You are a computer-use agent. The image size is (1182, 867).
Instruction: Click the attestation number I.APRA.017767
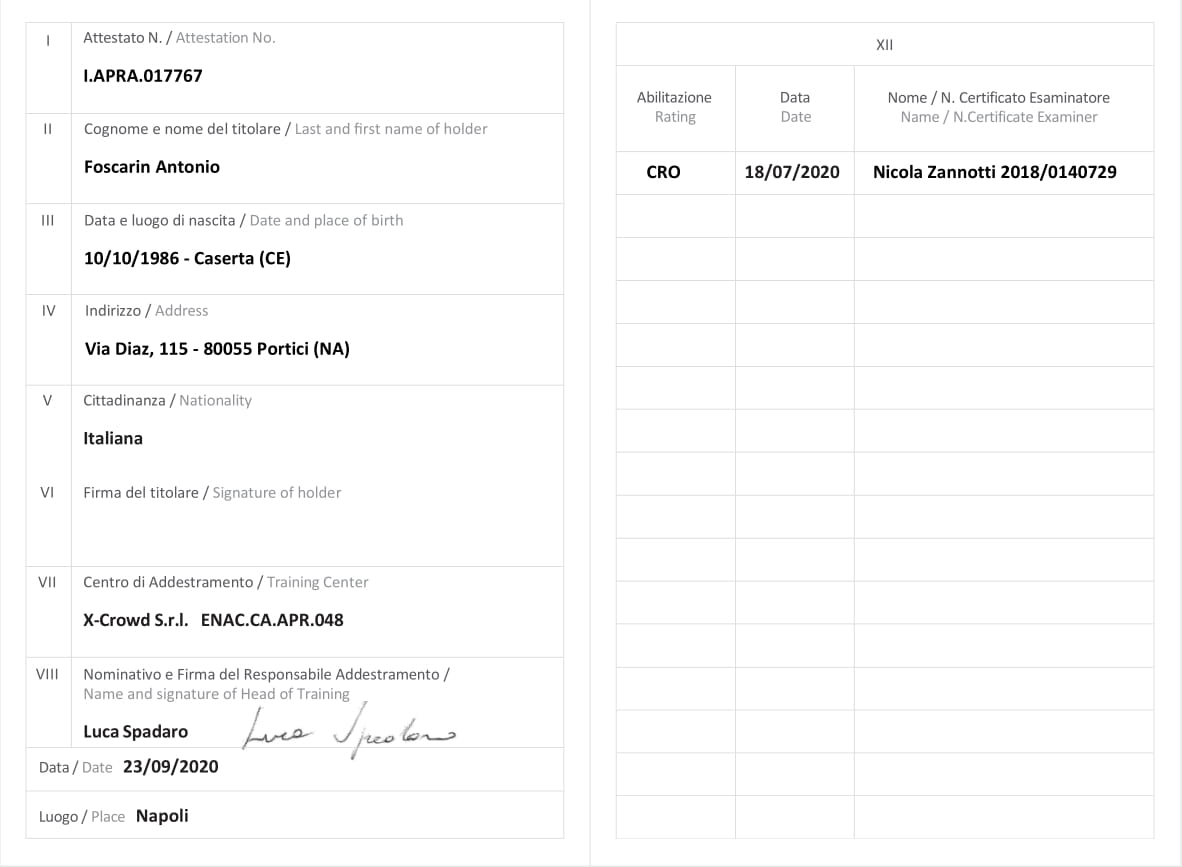tap(143, 75)
